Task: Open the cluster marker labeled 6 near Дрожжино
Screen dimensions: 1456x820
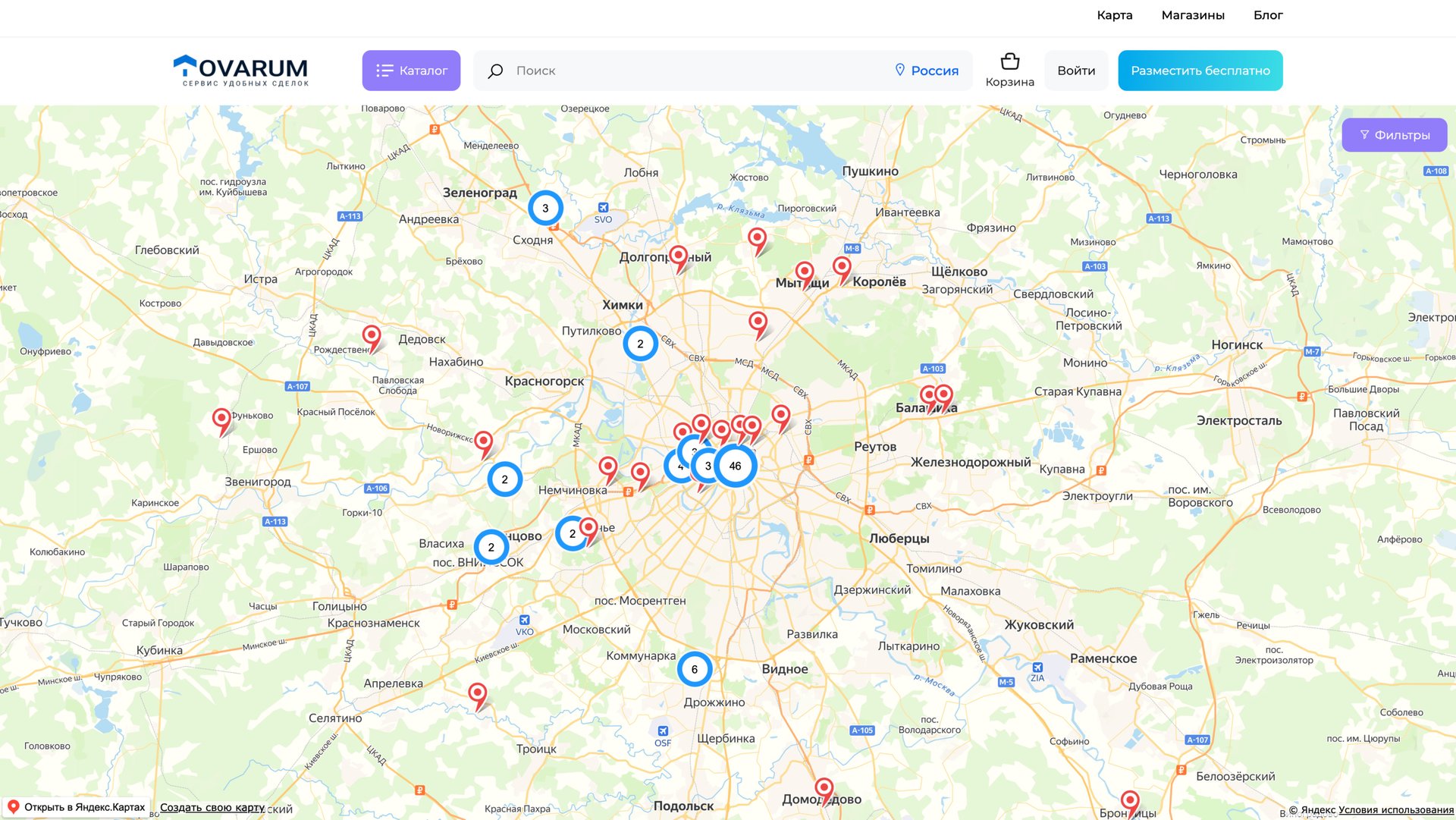Action: click(x=694, y=669)
